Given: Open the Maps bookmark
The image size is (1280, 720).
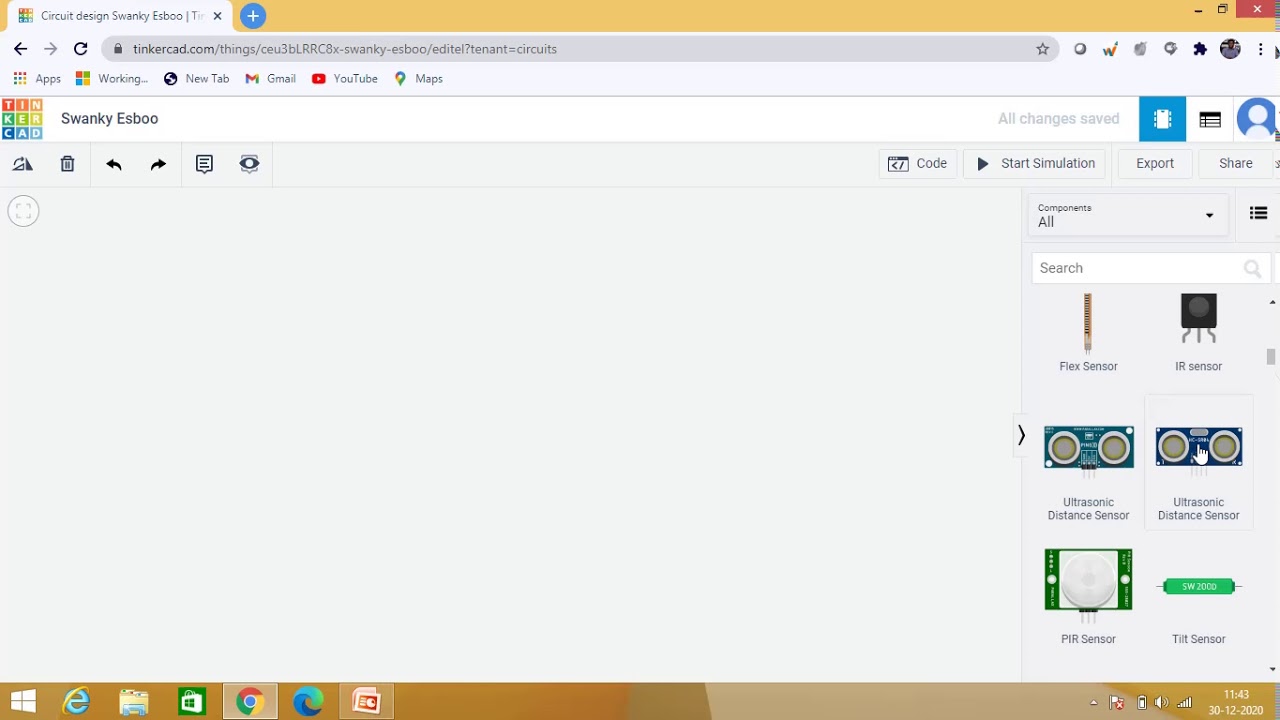Looking at the screenshot, I should (x=419, y=78).
